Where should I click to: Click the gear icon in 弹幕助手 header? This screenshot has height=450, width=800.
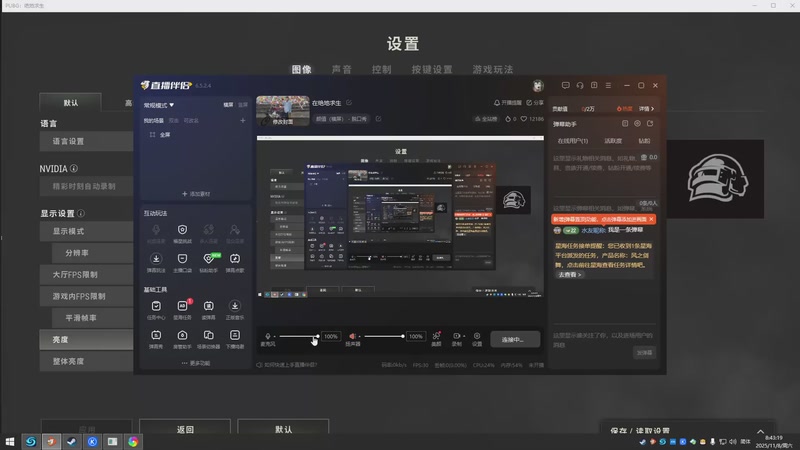pyautogui.click(x=637, y=123)
